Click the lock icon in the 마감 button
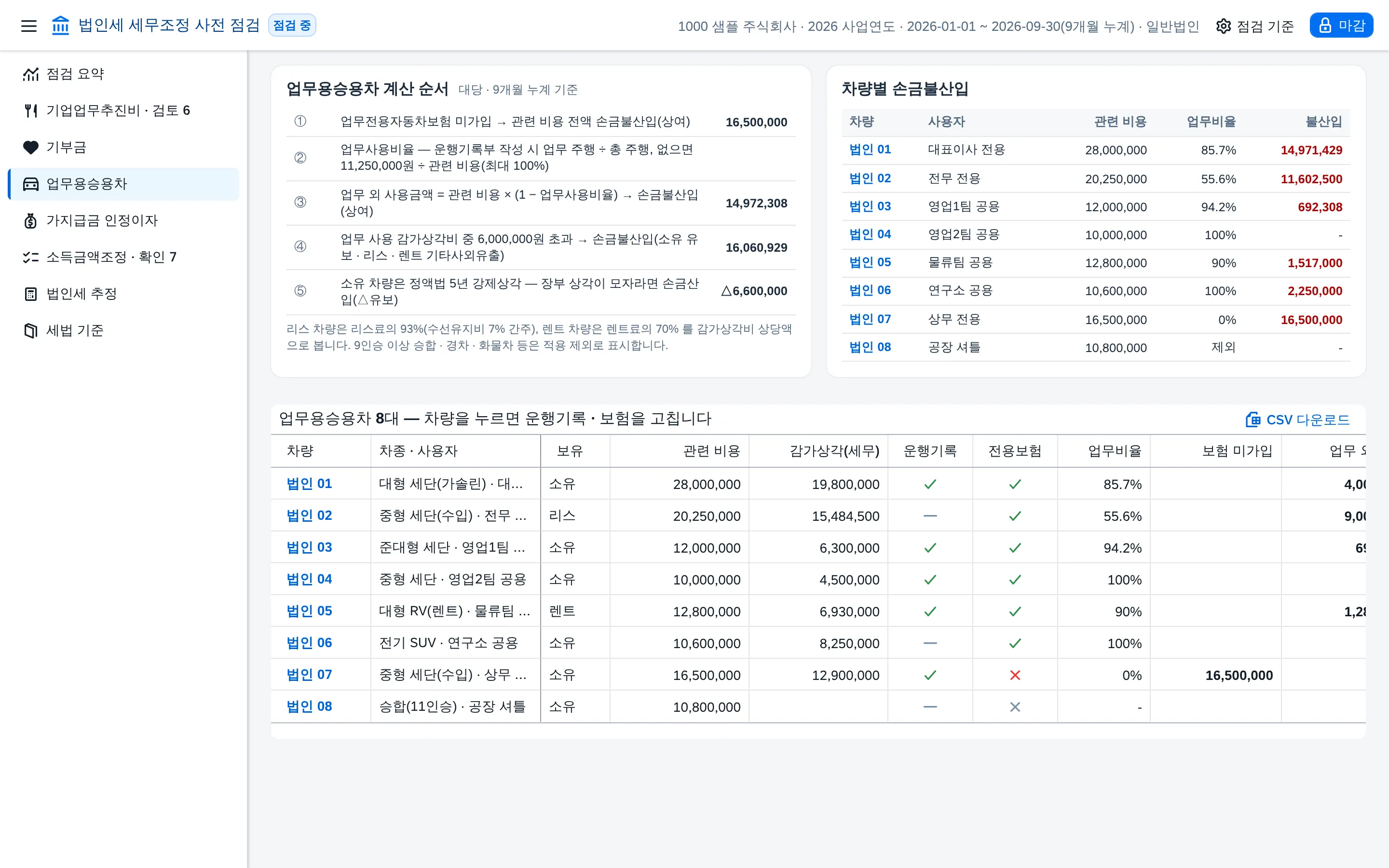The image size is (1389, 868). (1325, 25)
